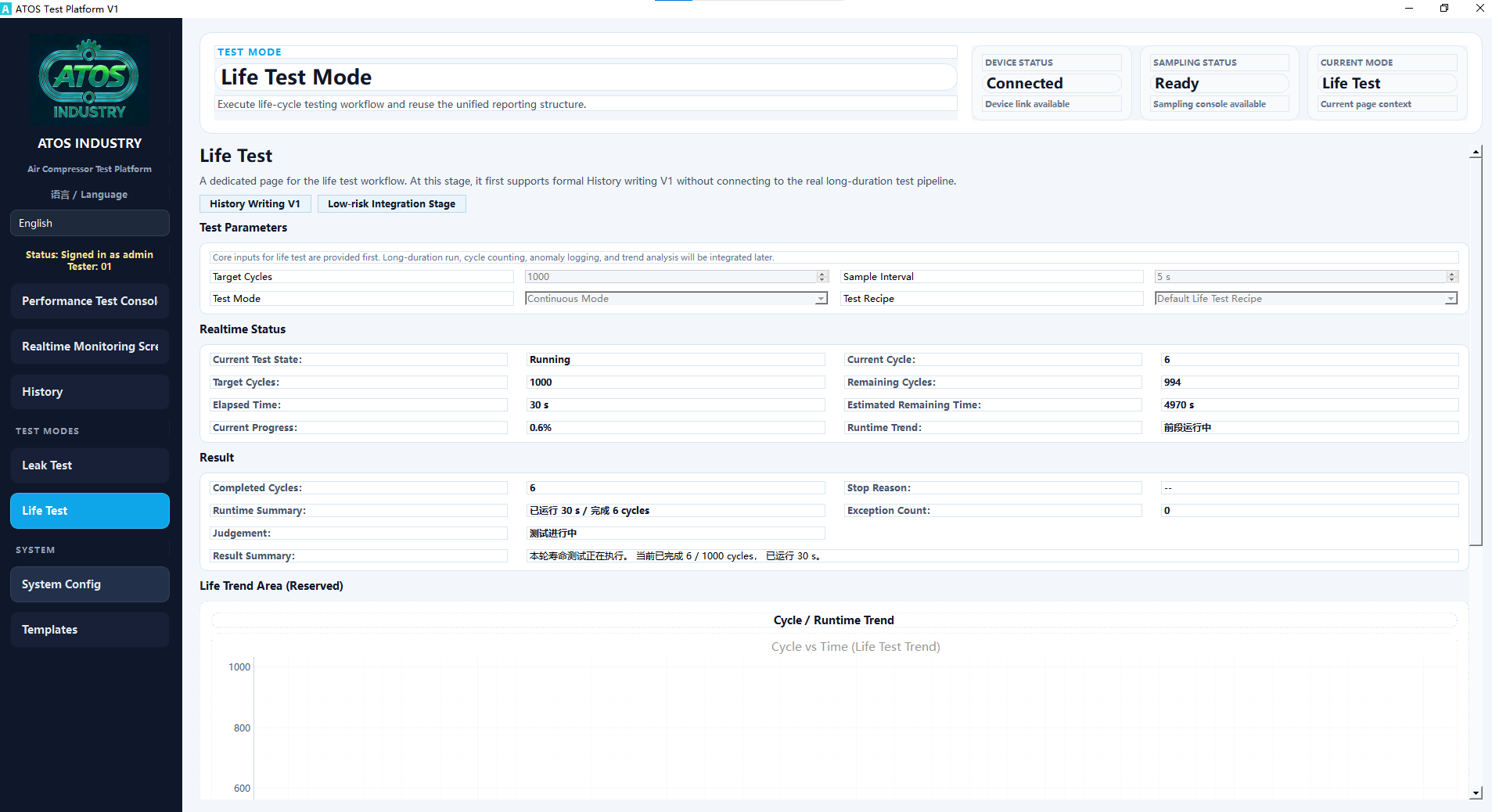Go to Realtime Monitoring Screen
Screen dimensions: 1492x812
[90, 347]
